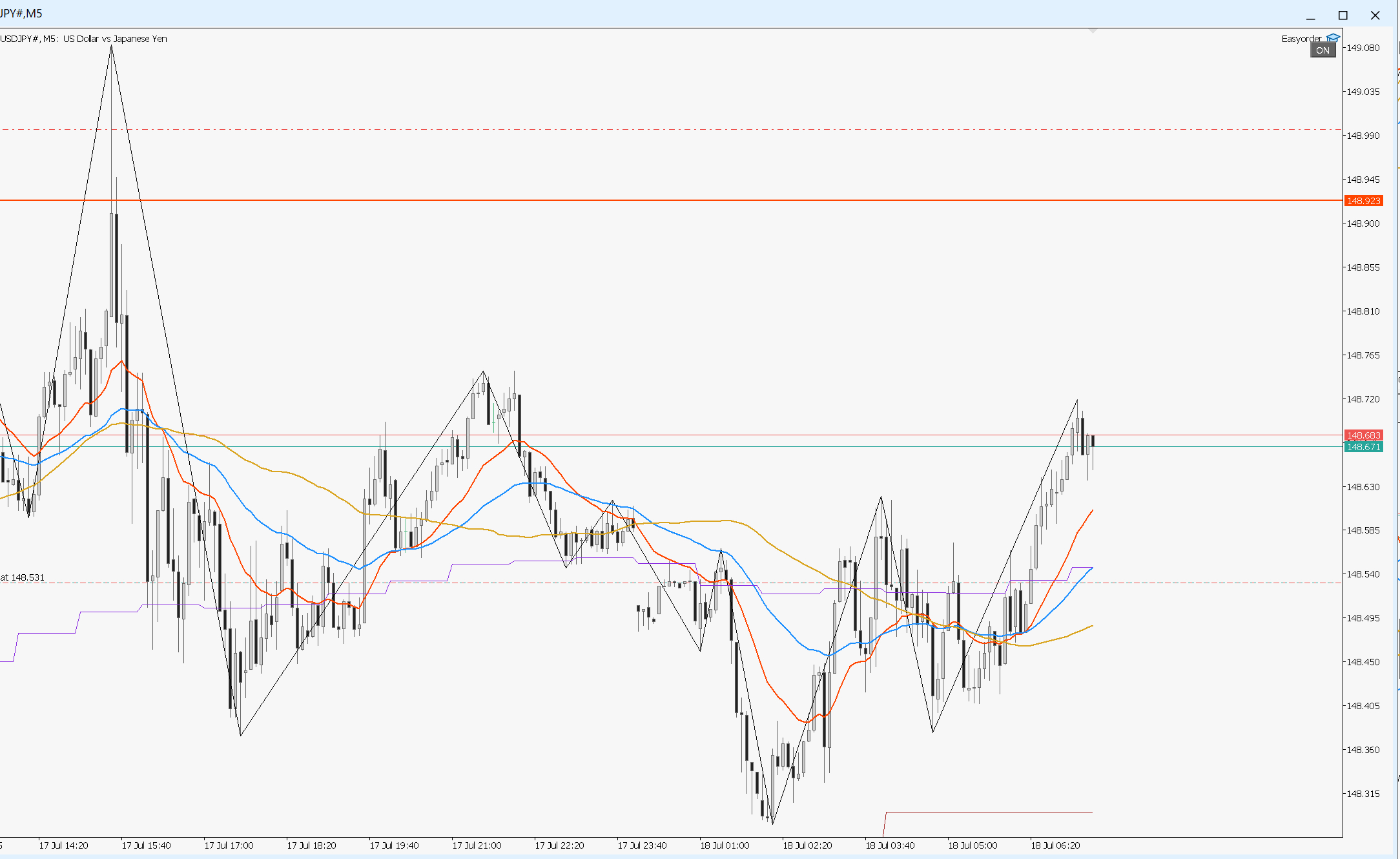Click the 148.315 price scale label

(1363, 794)
